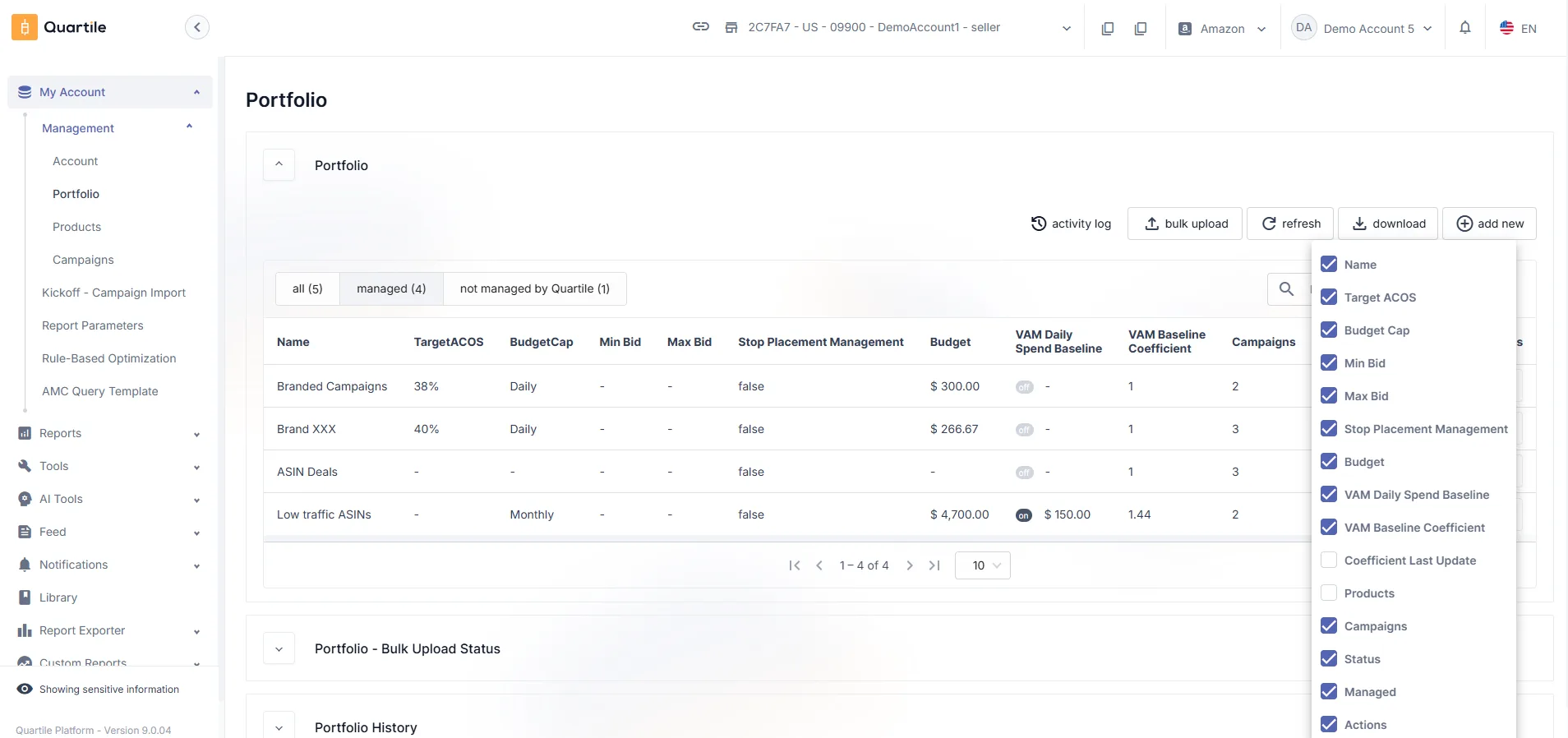The image size is (1568, 738).
Task: Click the My Account database icon
Action: coord(25,92)
